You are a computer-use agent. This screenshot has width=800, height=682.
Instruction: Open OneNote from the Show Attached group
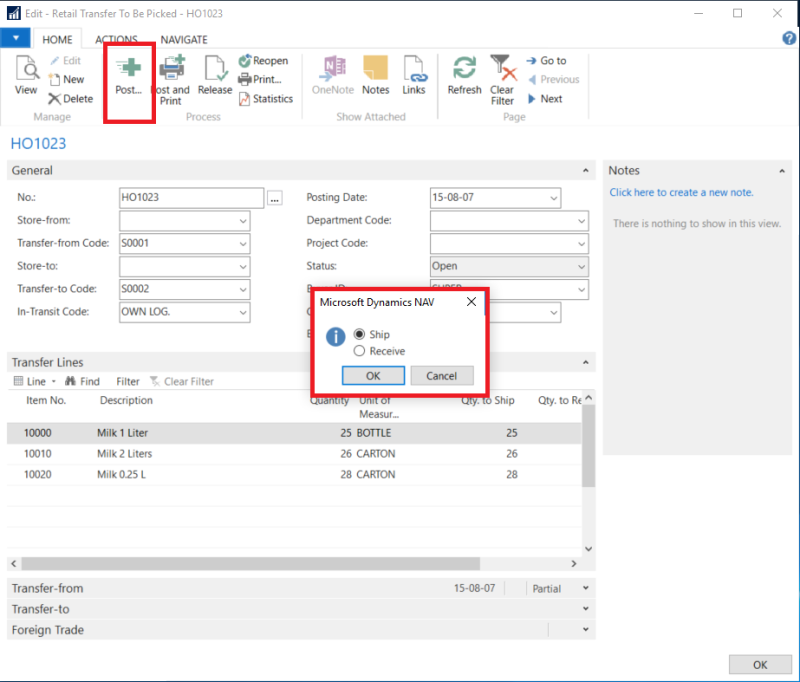pyautogui.click(x=332, y=79)
